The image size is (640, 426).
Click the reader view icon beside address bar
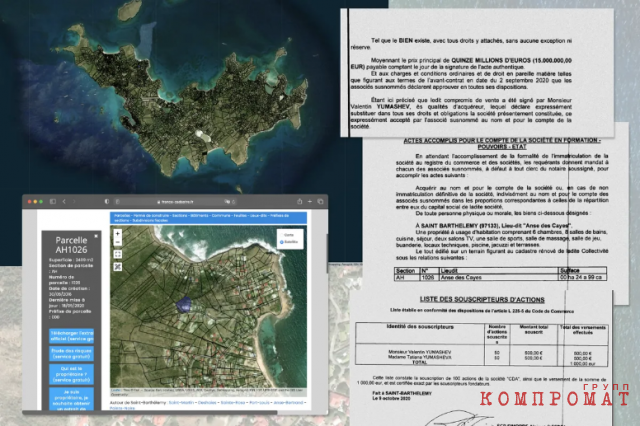click(118, 202)
